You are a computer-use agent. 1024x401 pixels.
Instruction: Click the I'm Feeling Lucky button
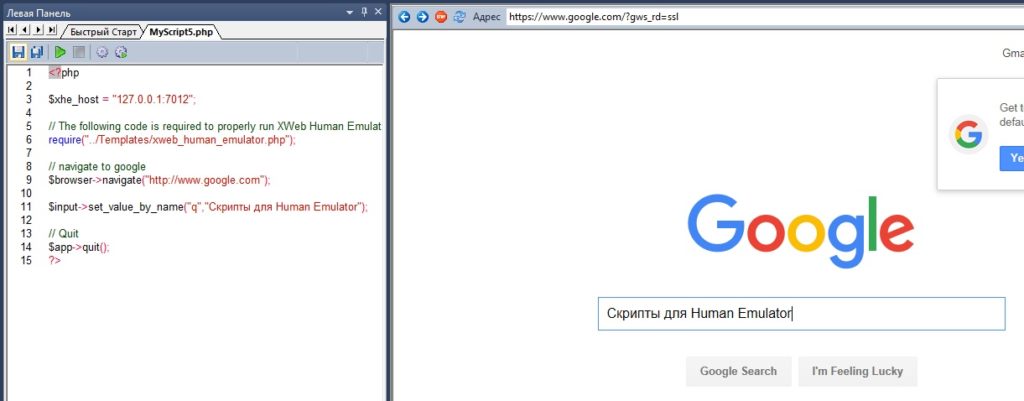coord(857,371)
